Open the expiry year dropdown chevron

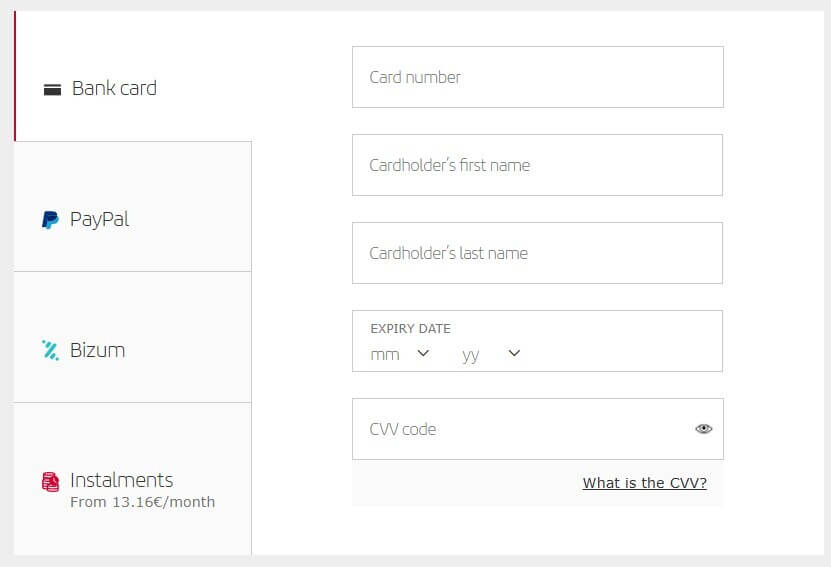[514, 353]
